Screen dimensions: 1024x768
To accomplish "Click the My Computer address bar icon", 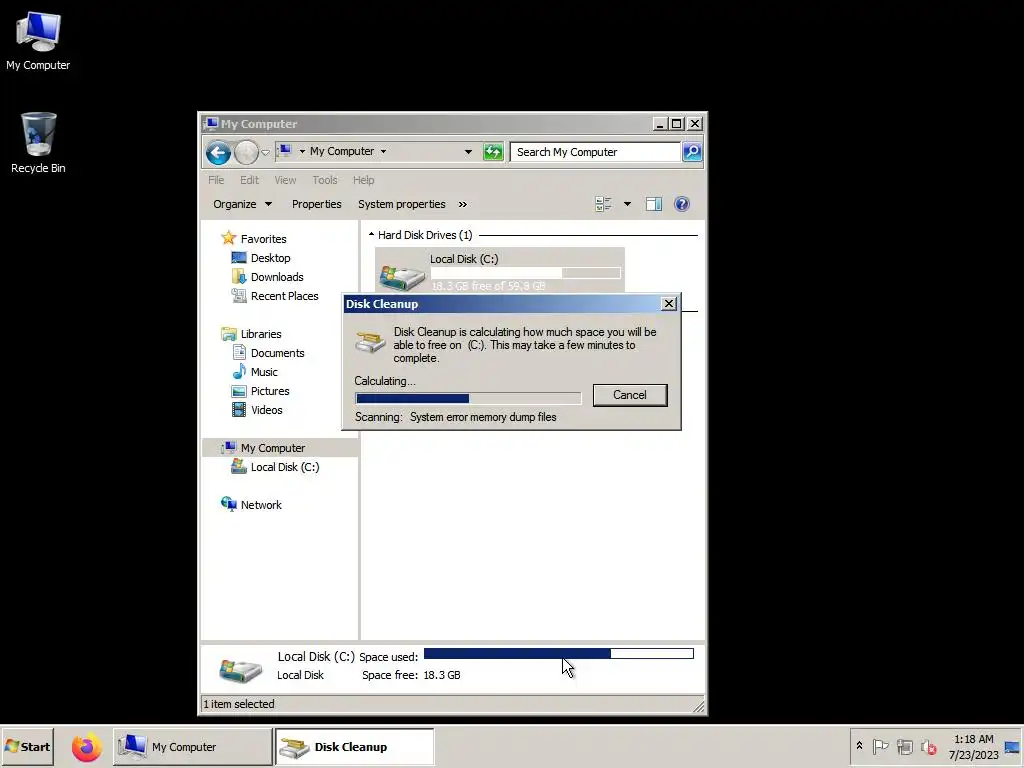I will [x=285, y=151].
